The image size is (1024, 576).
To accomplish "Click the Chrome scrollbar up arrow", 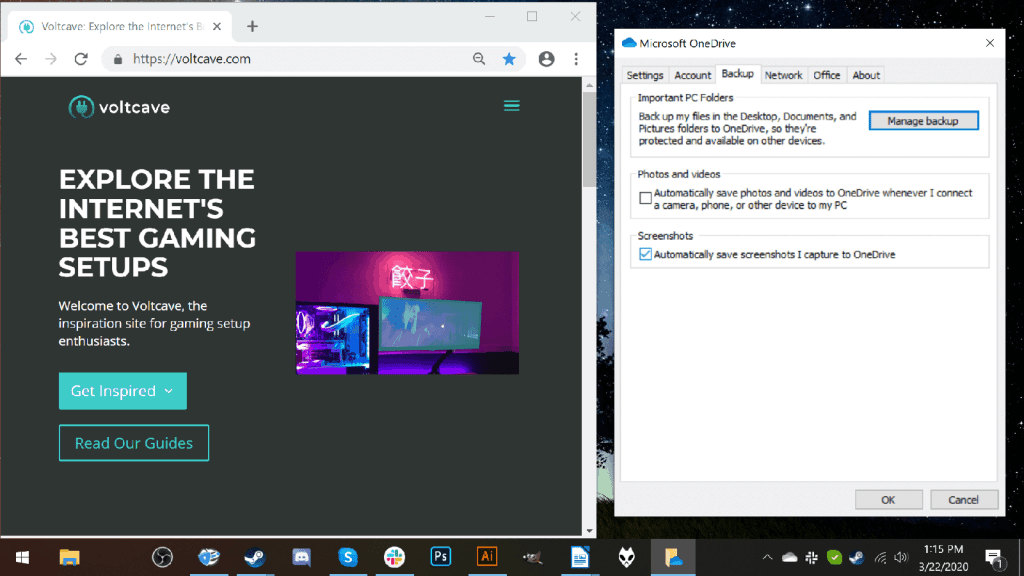I will (589, 85).
